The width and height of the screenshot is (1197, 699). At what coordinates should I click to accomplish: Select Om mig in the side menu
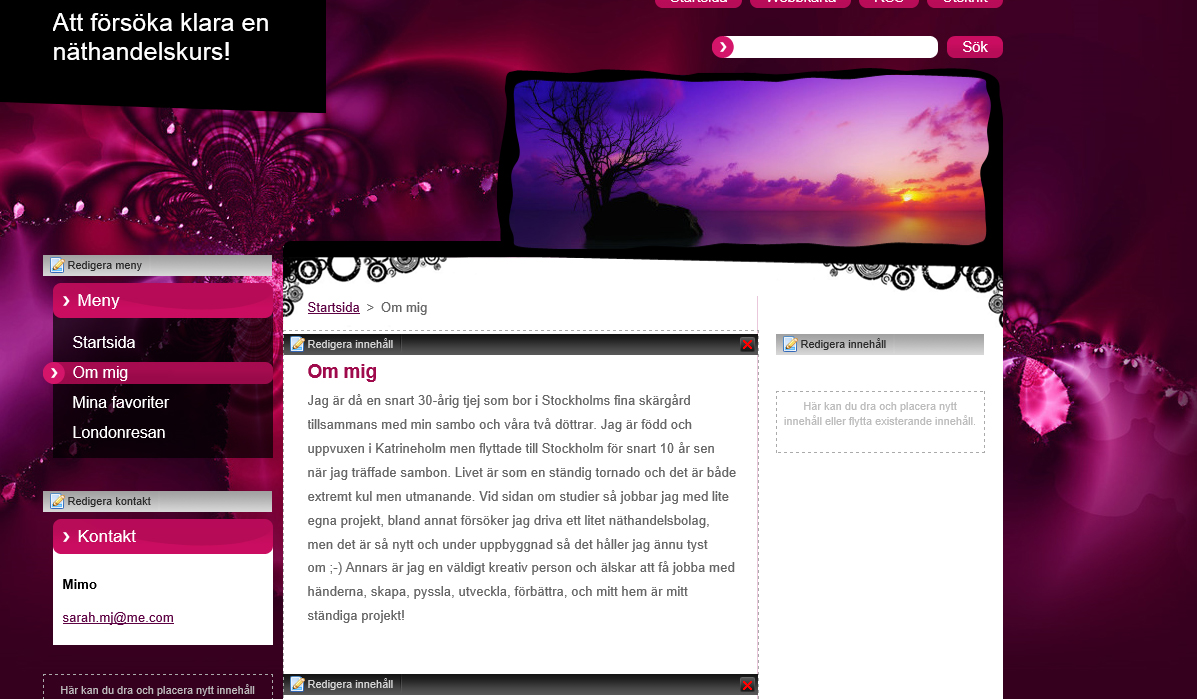coord(100,373)
